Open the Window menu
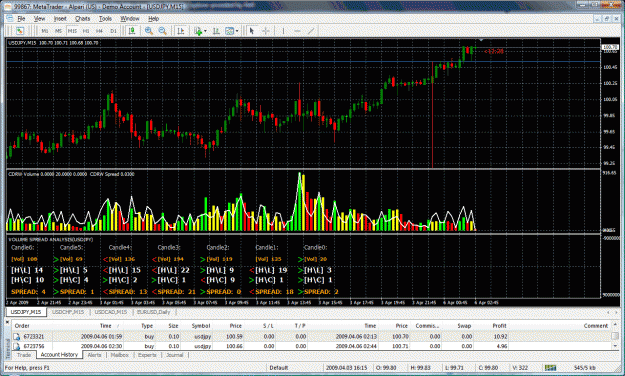 (130, 19)
